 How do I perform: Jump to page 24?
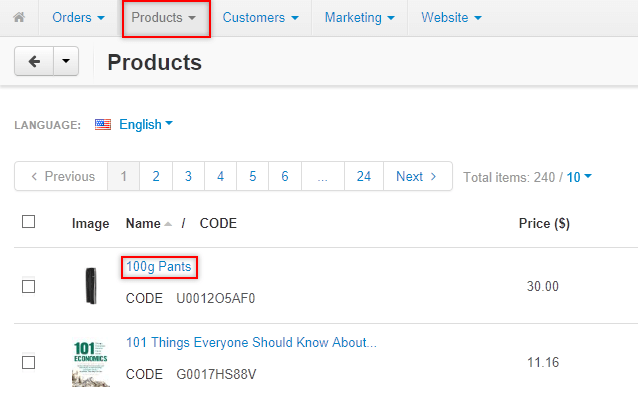(364, 177)
